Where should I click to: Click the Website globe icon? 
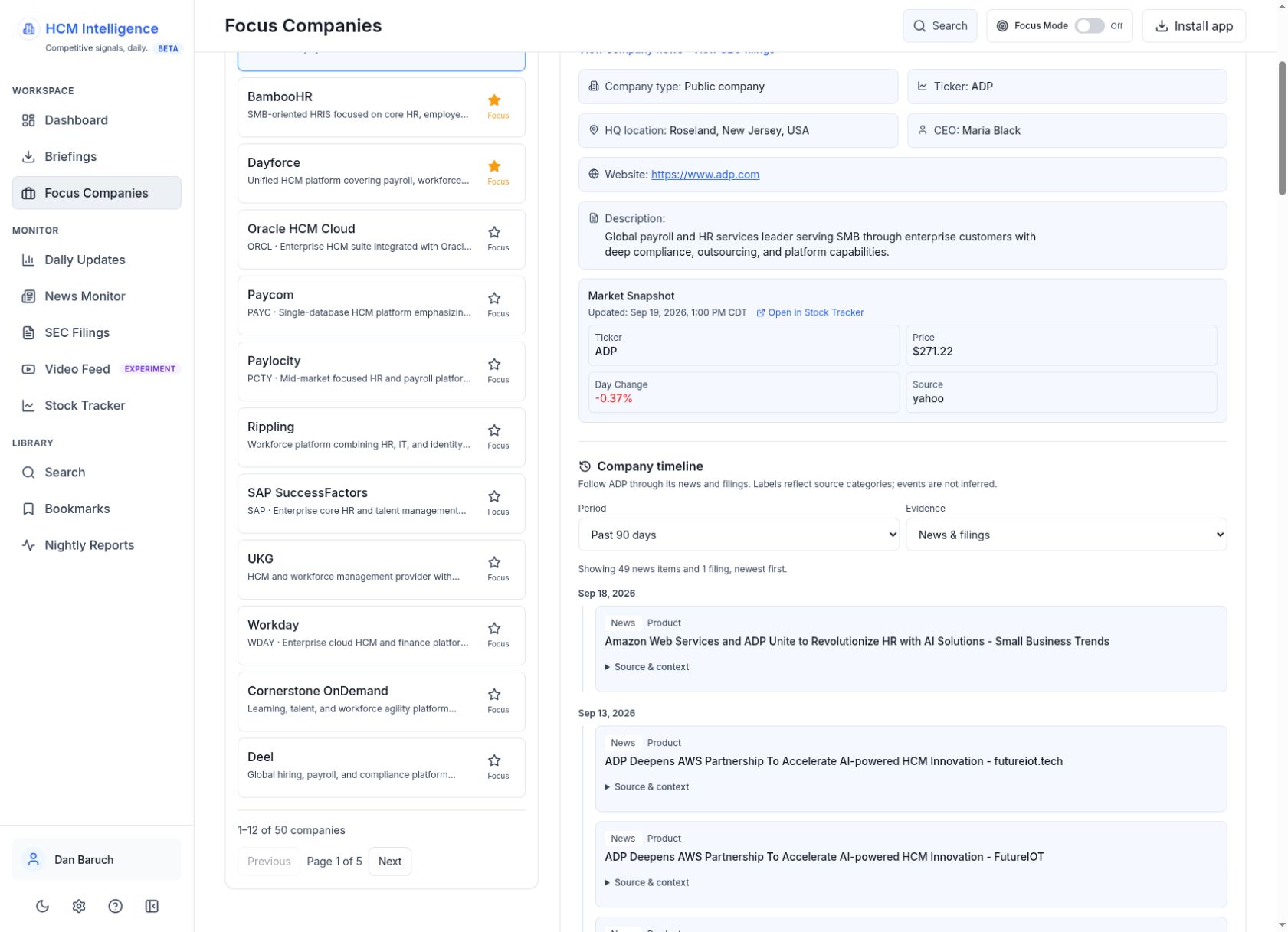coord(594,175)
